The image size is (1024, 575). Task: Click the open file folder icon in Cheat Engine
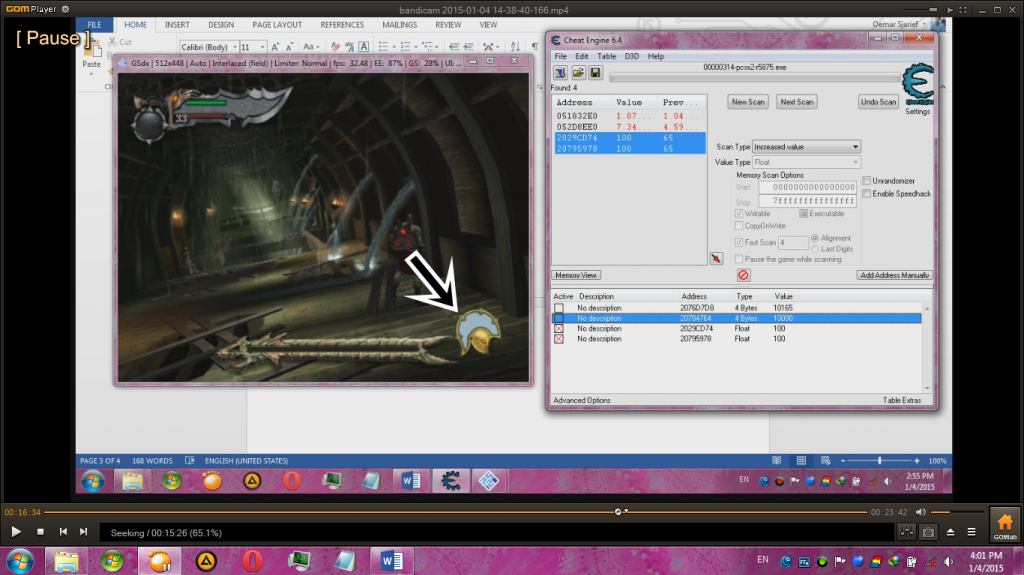[x=578, y=73]
